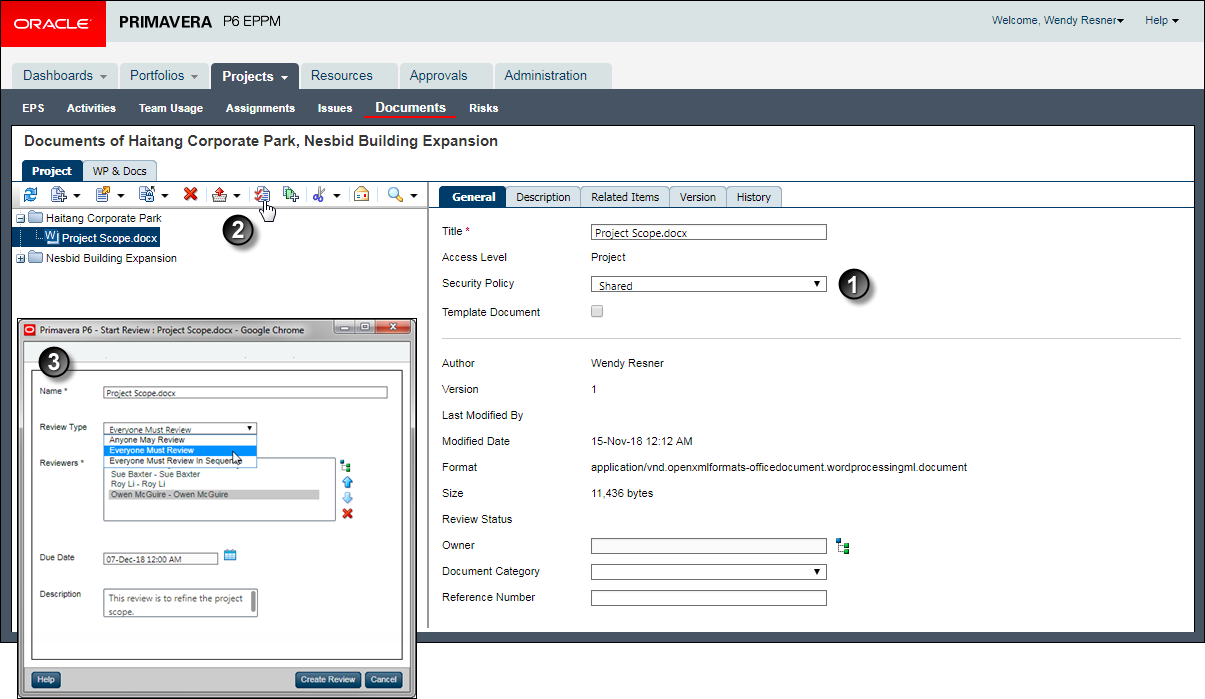1205x699 pixels.
Task: Click the Description scrollbar in review dialog
Action: [x=253, y=602]
